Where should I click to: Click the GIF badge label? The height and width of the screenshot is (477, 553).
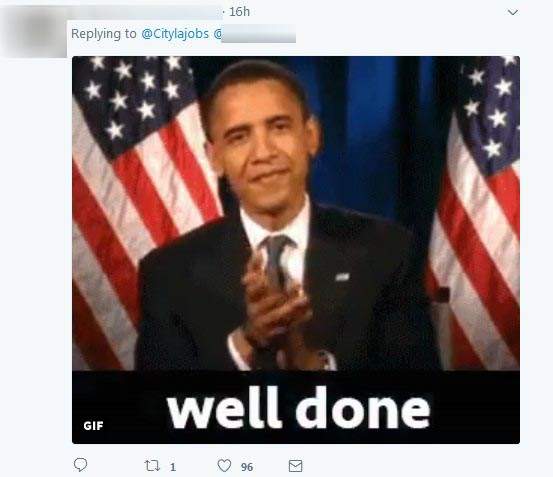point(93,426)
